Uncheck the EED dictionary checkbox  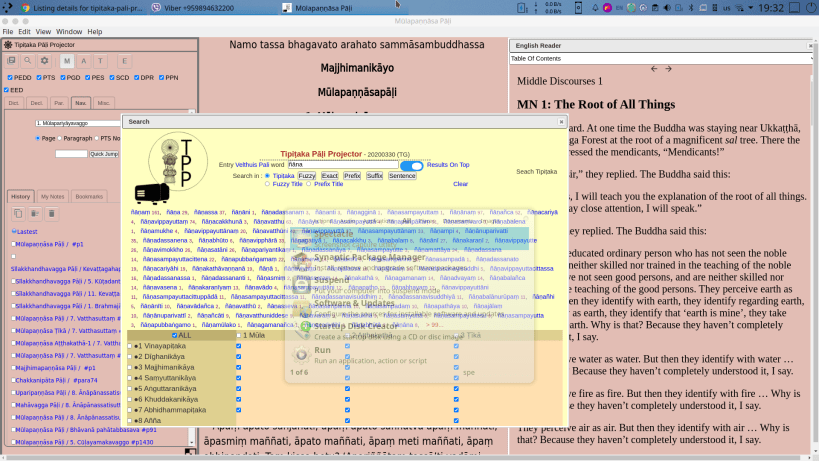(x=6, y=90)
